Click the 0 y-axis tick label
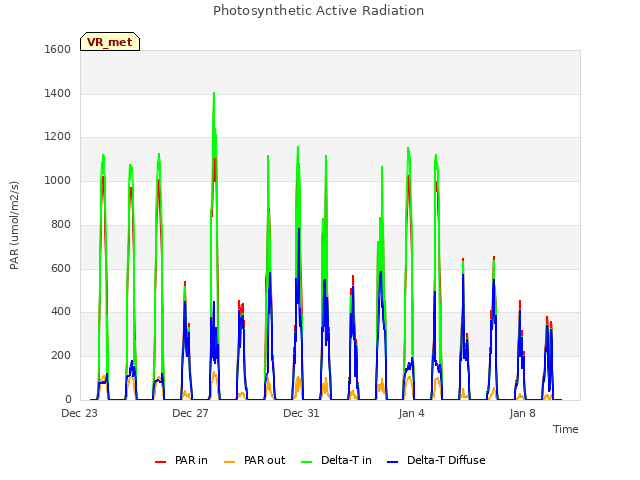This screenshot has height=480, width=640. (x=68, y=400)
